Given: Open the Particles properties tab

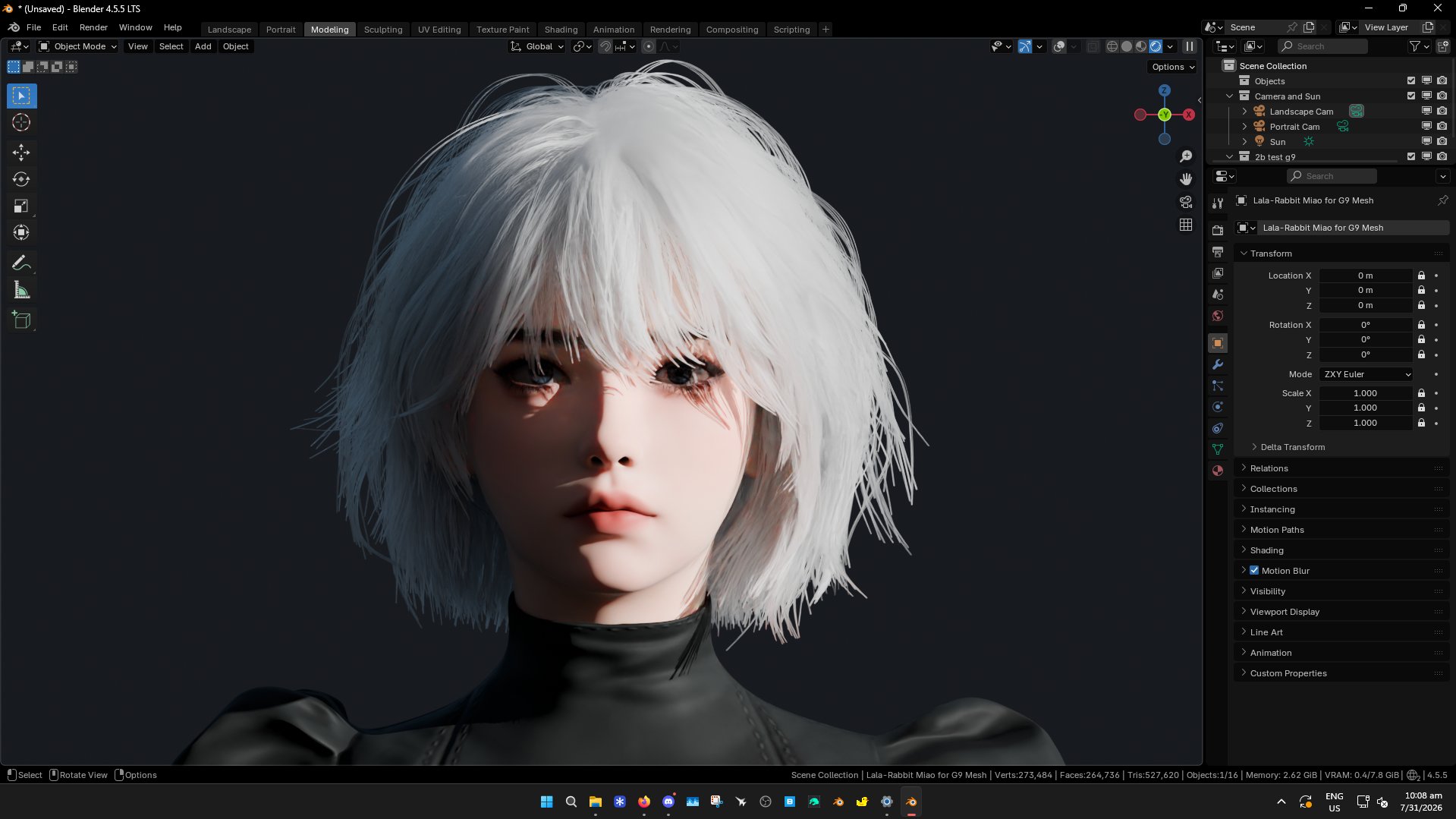Looking at the screenshot, I should pyautogui.click(x=1218, y=386).
